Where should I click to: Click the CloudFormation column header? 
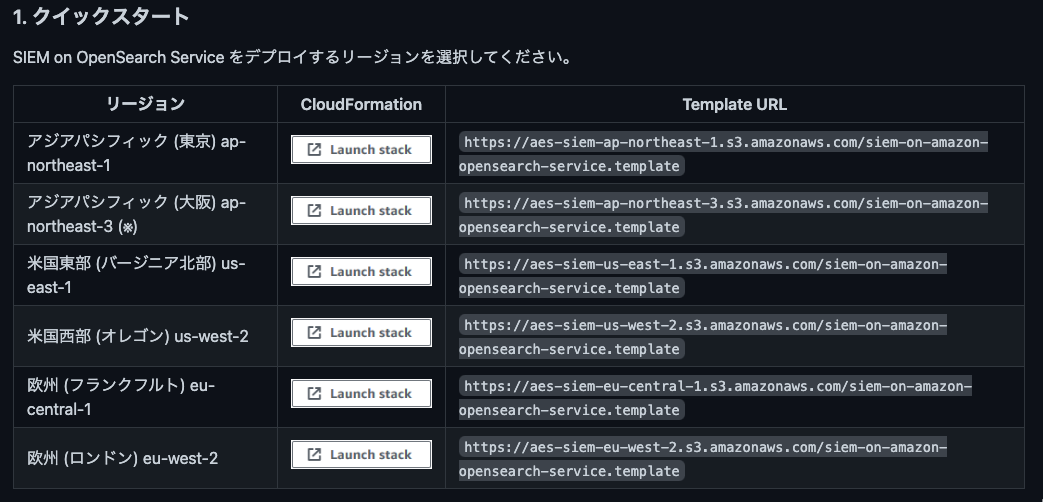pos(361,104)
